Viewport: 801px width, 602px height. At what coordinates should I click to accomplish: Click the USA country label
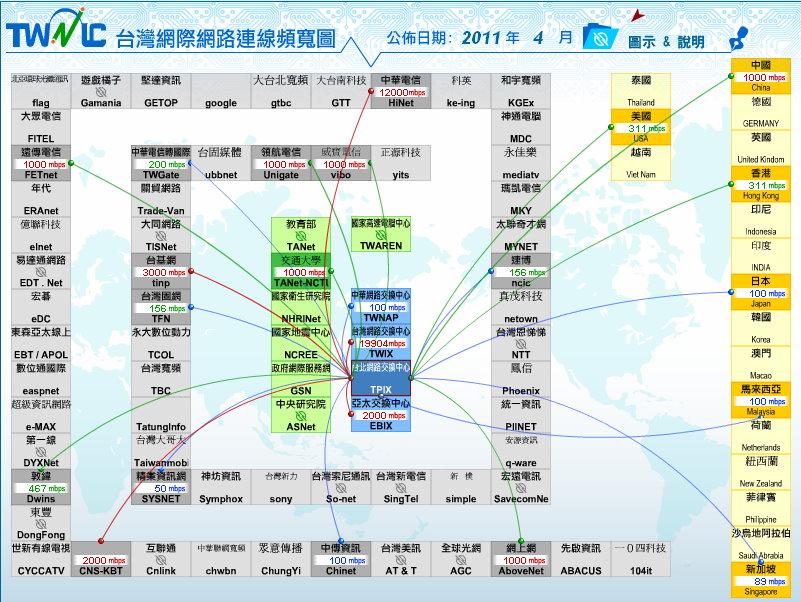pyautogui.click(x=641, y=138)
